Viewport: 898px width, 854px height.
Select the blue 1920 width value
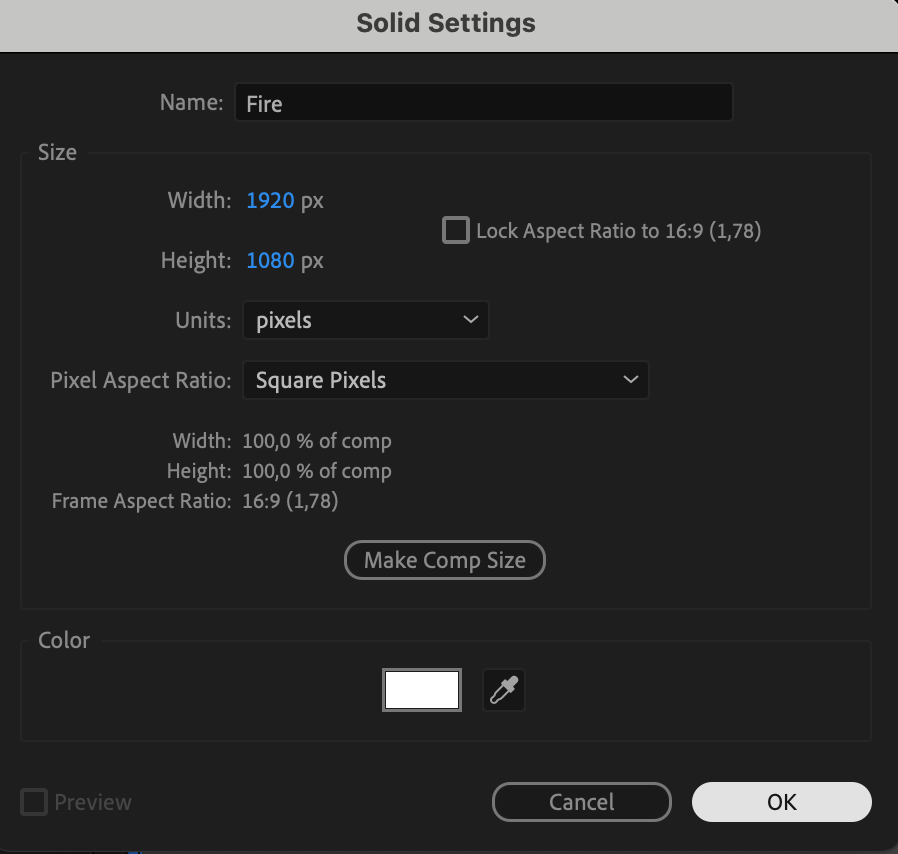pos(270,201)
